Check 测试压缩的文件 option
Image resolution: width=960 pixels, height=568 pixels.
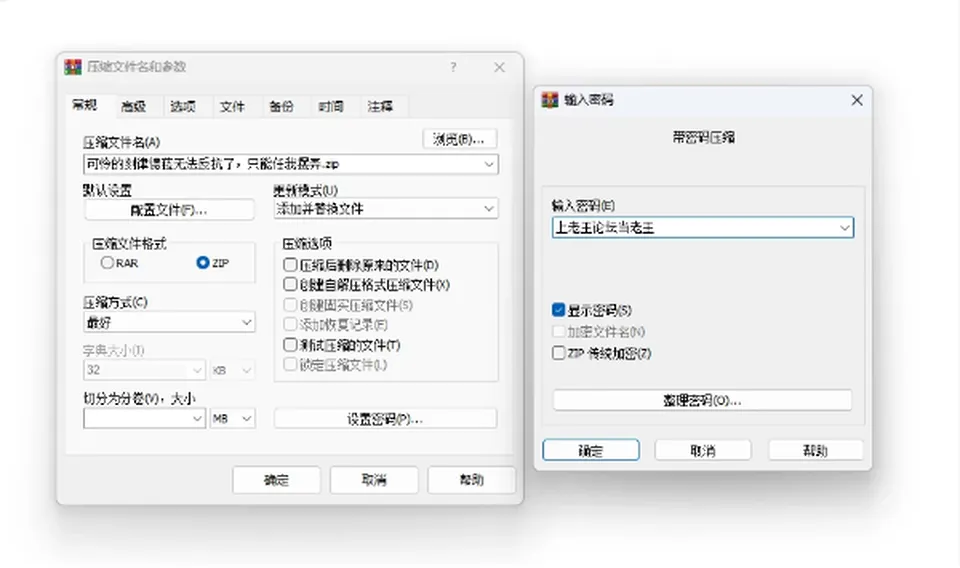[290, 345]
